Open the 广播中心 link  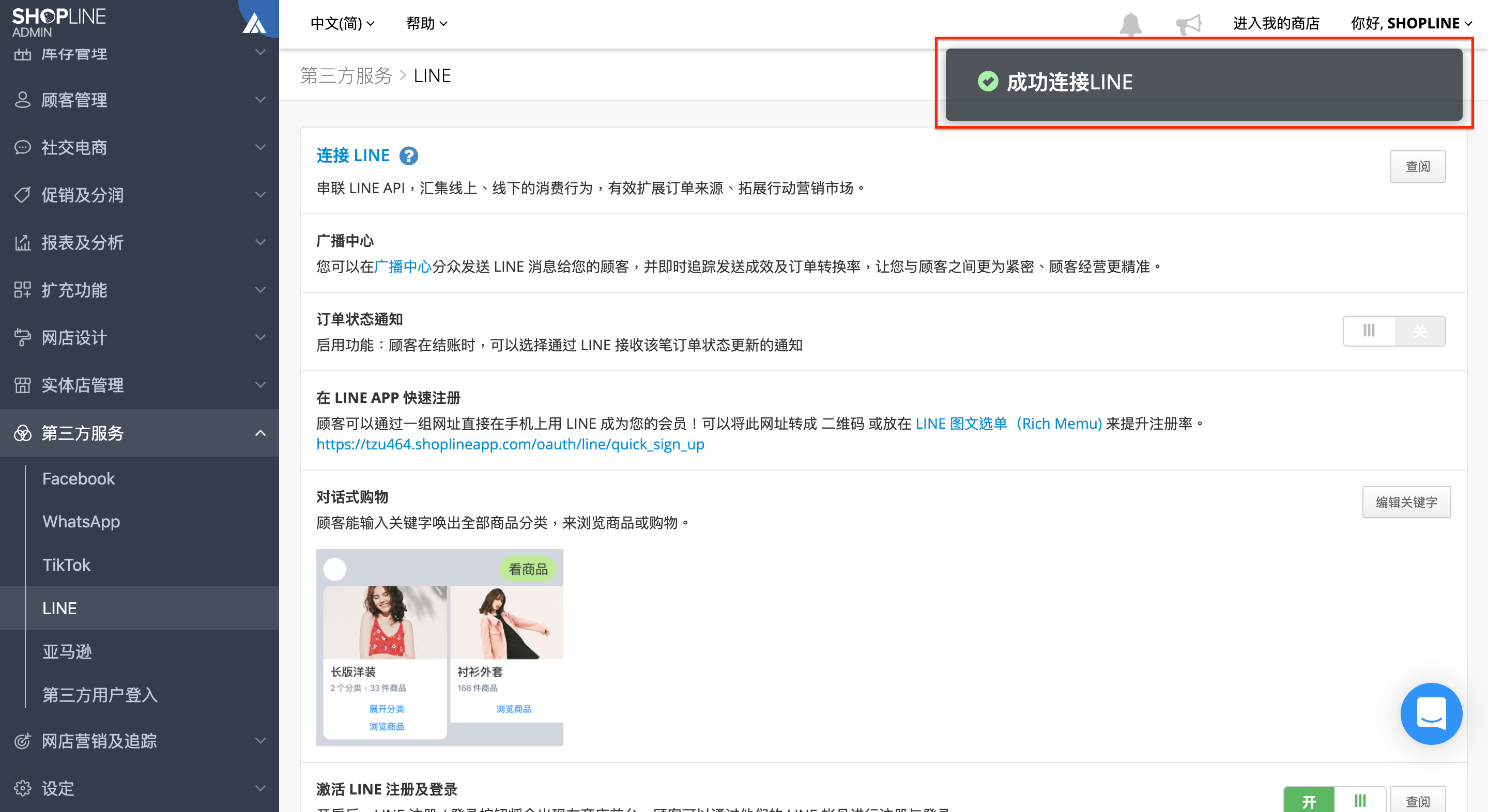(x=403, y=267)
